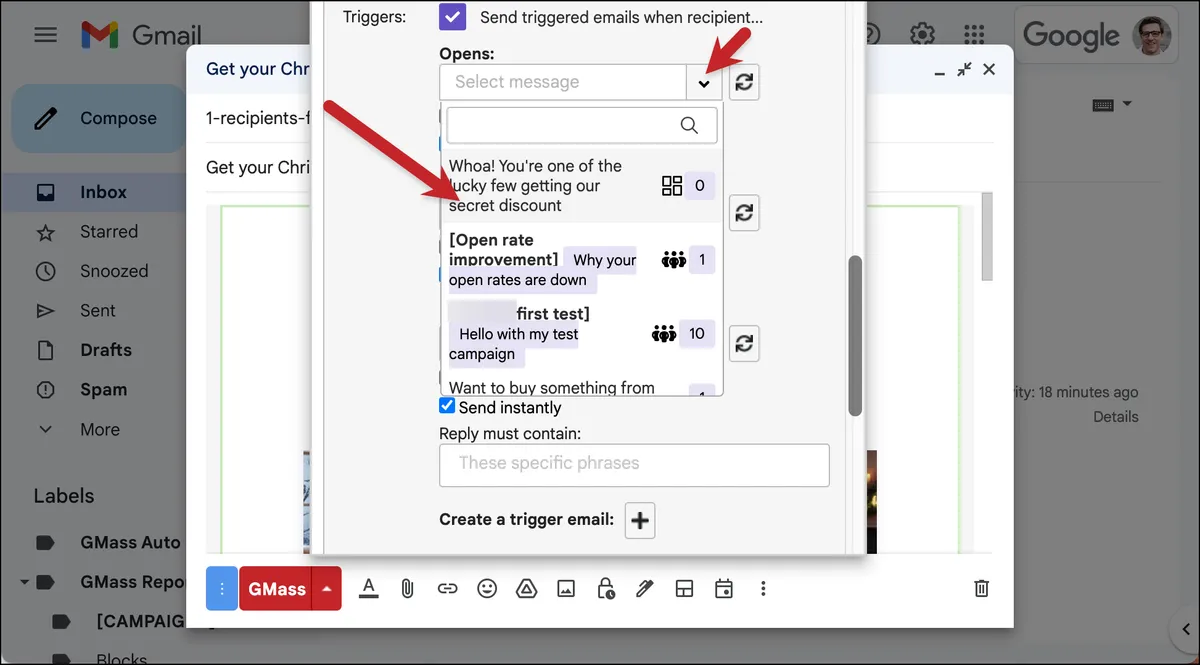Open text formatting options icon
Screen dimensions: 1200x665
(x=369, y=588)
